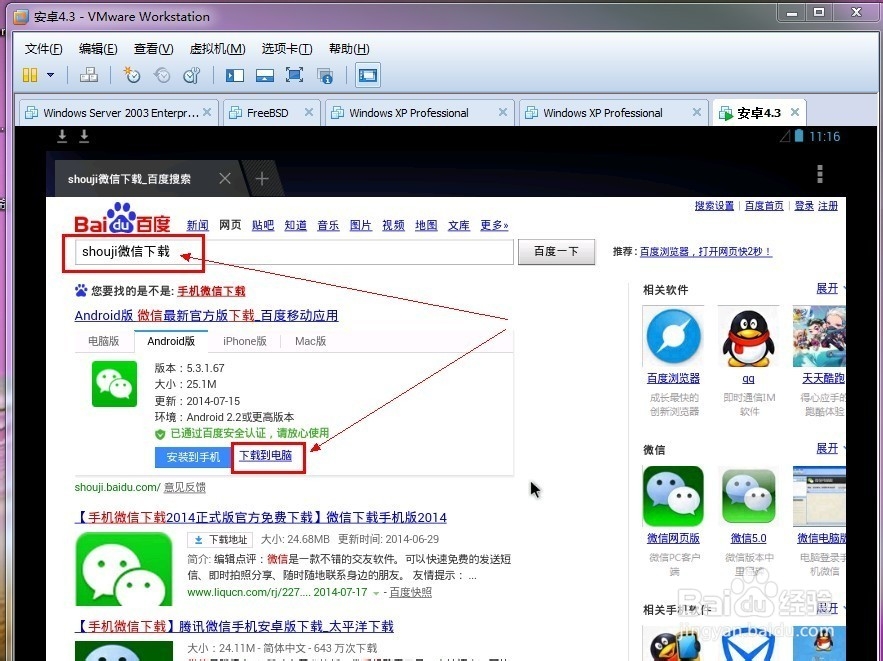Open the 帮助(H) menu

pos(349,49)
